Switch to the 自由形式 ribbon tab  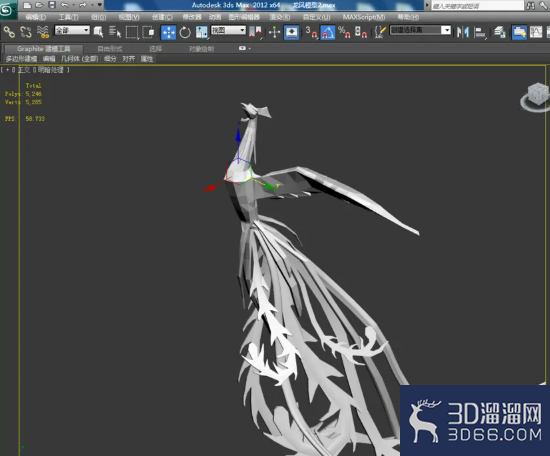point(110,49)
